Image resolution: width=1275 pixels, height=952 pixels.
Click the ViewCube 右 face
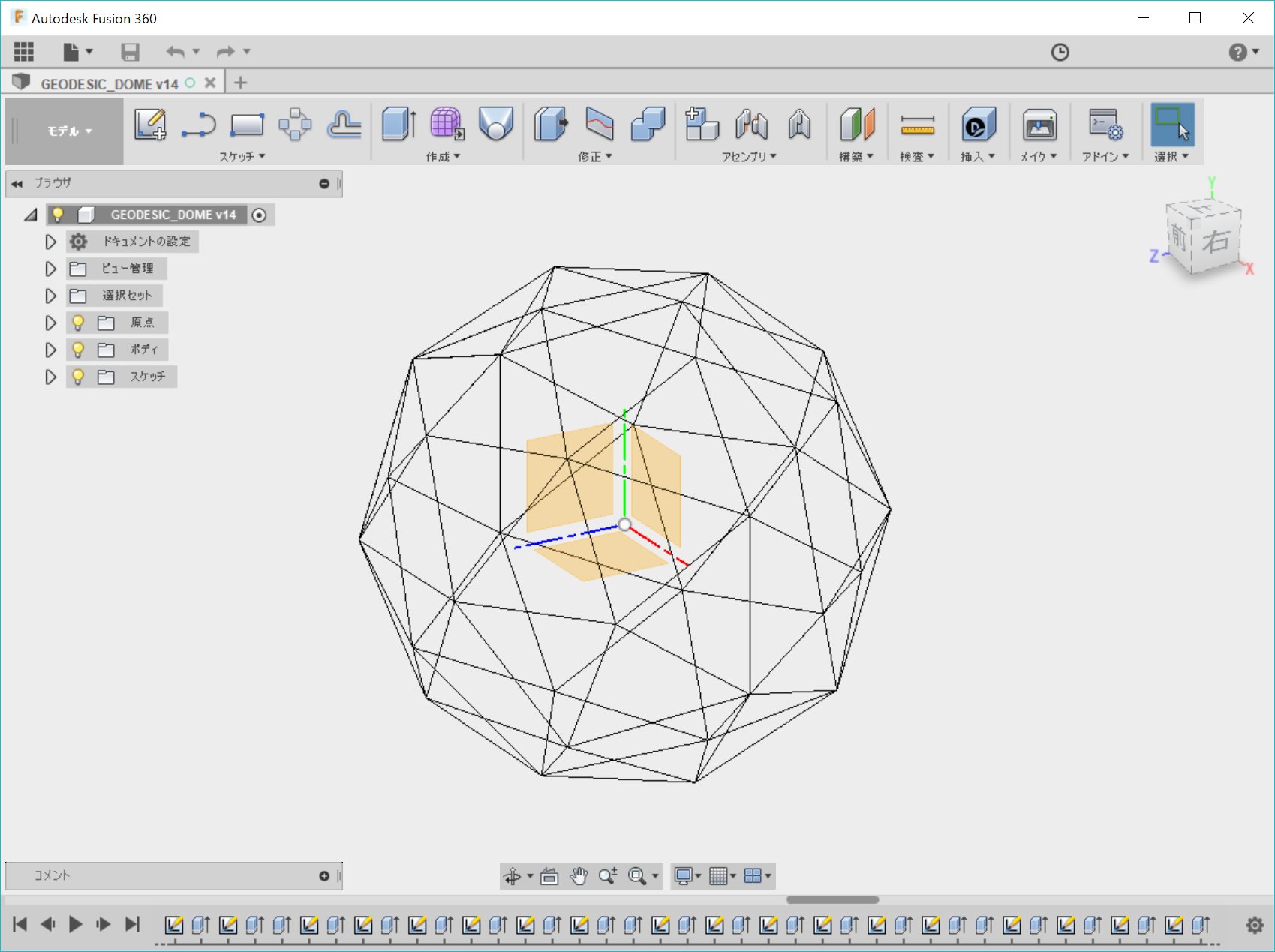1216,242
